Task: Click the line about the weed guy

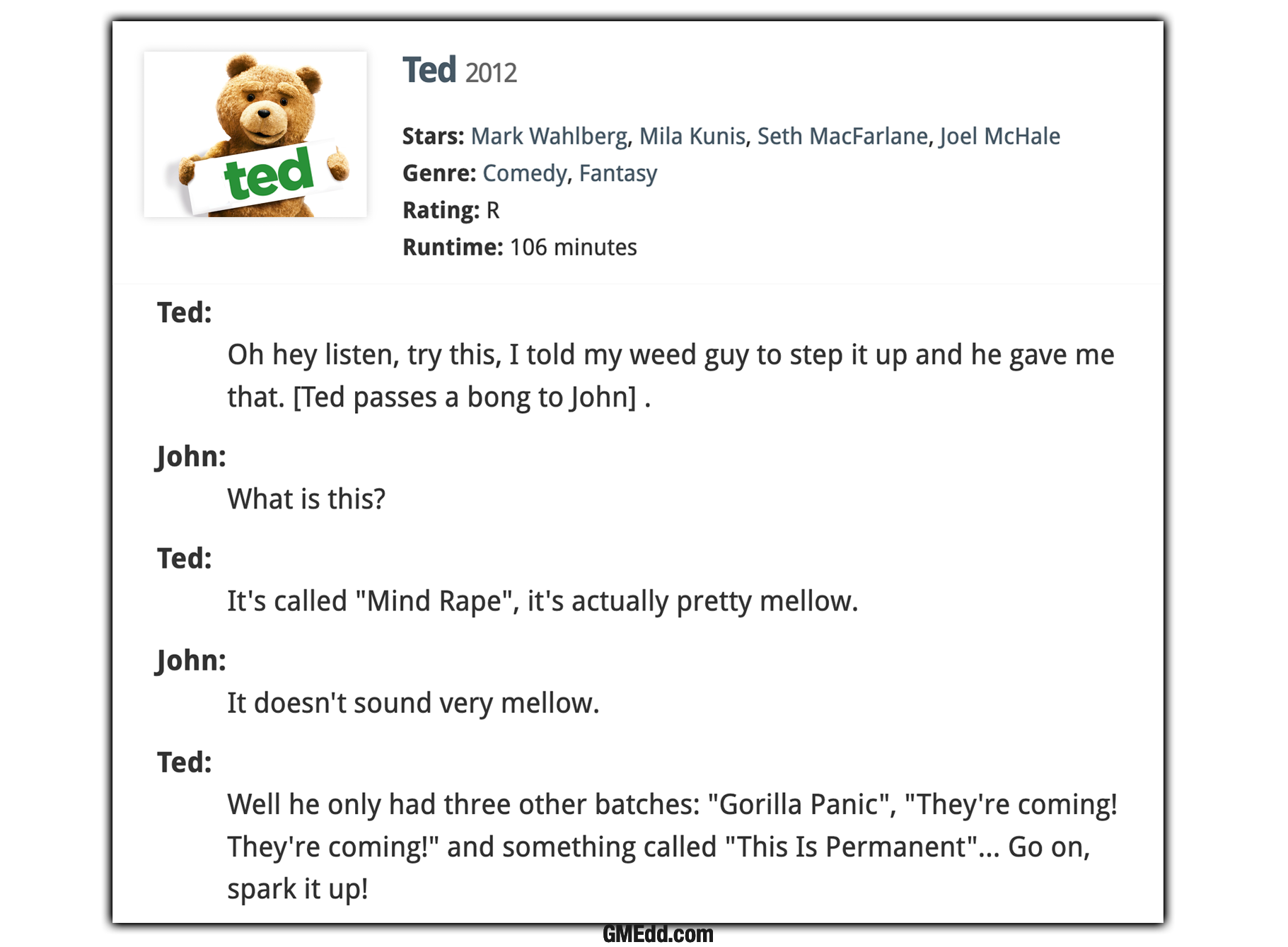Action: [x=671, y=355]
